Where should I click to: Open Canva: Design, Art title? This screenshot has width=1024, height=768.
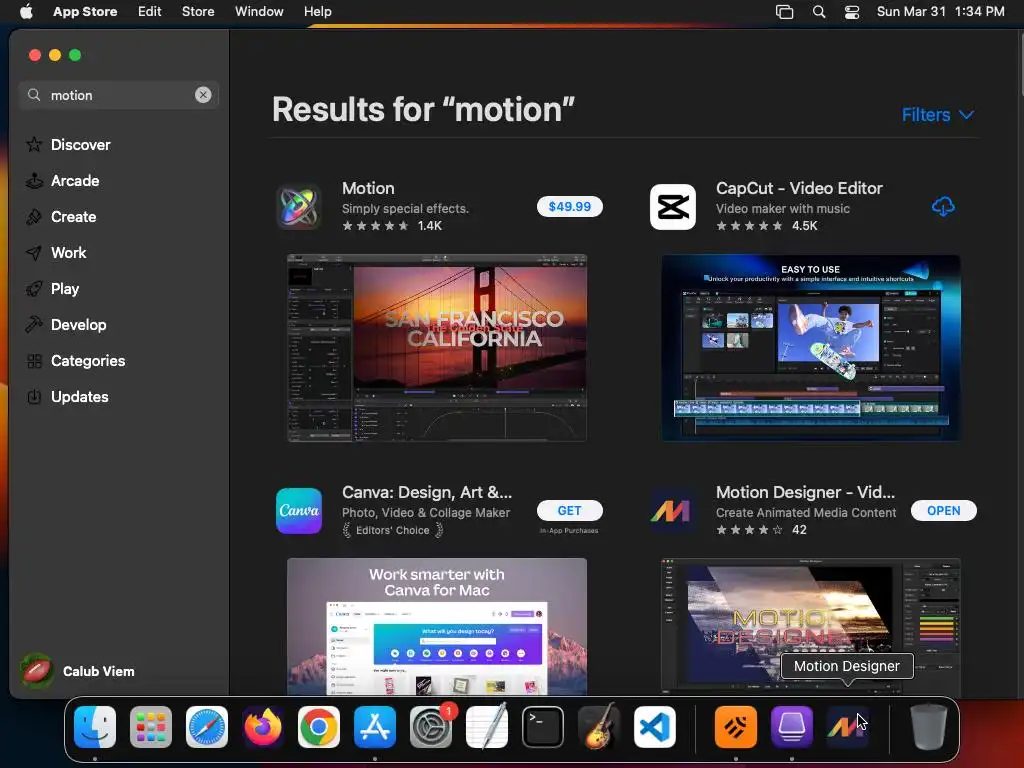pos(427,492)
